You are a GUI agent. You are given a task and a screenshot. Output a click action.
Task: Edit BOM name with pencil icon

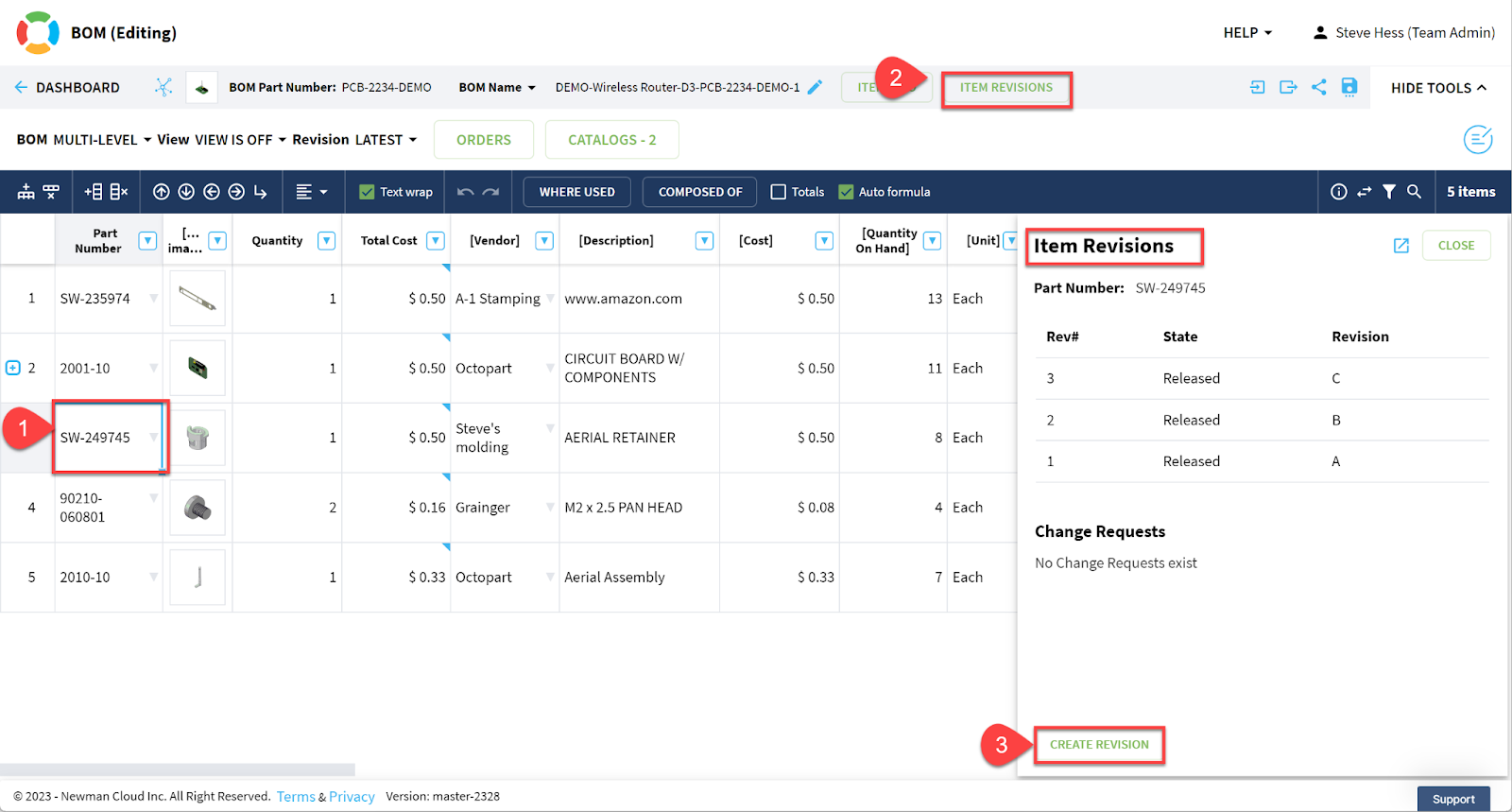point(815,87)
